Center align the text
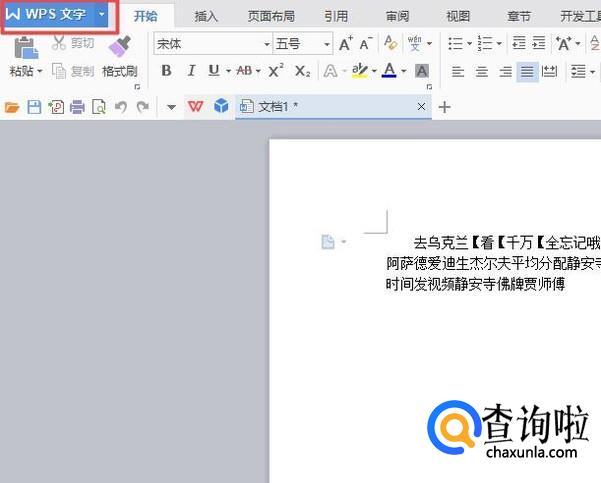Viewport: 601px width, 483px height. [x=482, y=72]
